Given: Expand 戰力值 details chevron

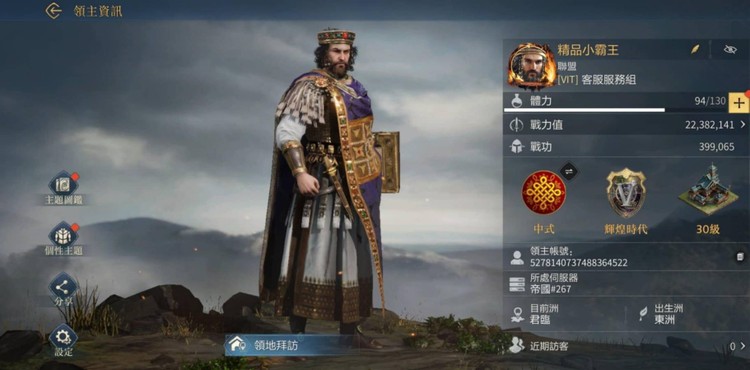Looking at the screenshot, I should (743, 125).
